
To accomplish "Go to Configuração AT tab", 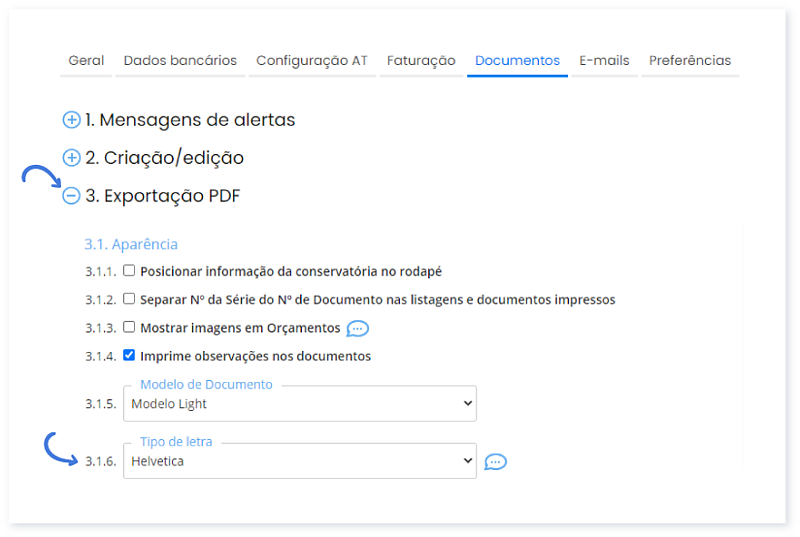I will tap(312, 61).
